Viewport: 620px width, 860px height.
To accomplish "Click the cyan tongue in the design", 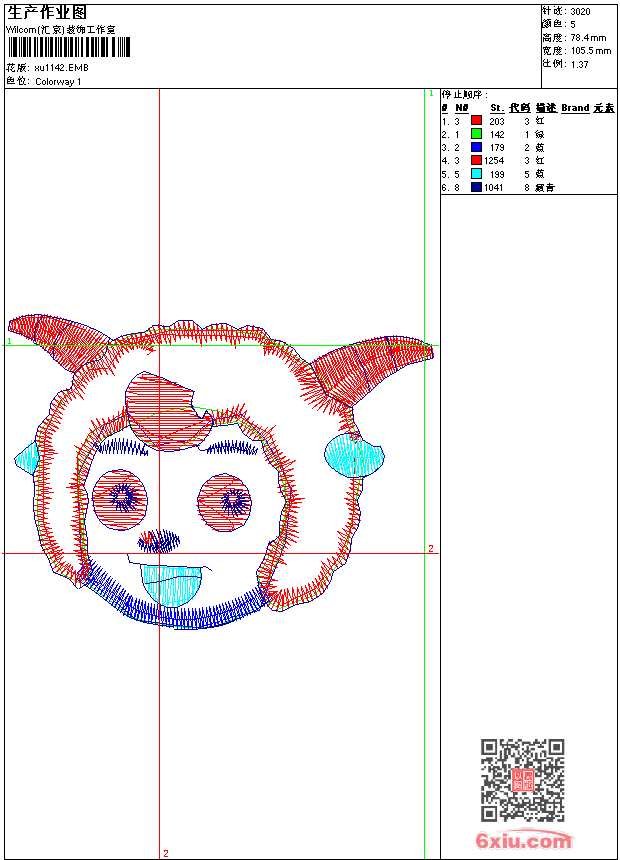I will tap(171, 585).
